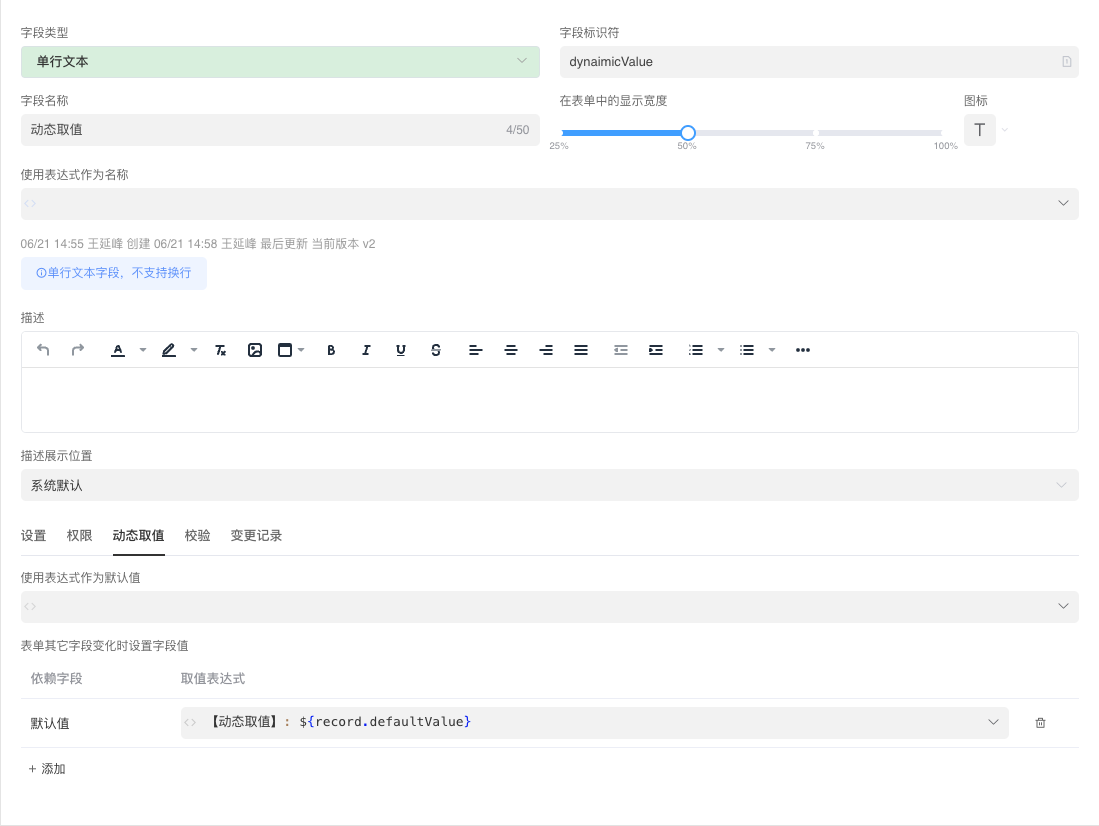Switch to the 权限 tab
Viewport: 1099px width, 826px height.
[x=80, y=536]
